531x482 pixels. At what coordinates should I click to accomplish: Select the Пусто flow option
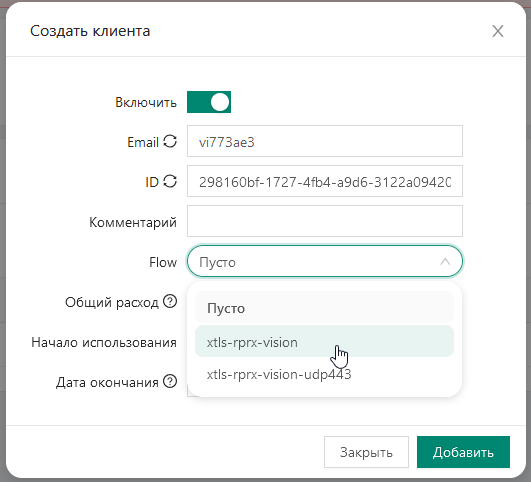coord(324,308)
